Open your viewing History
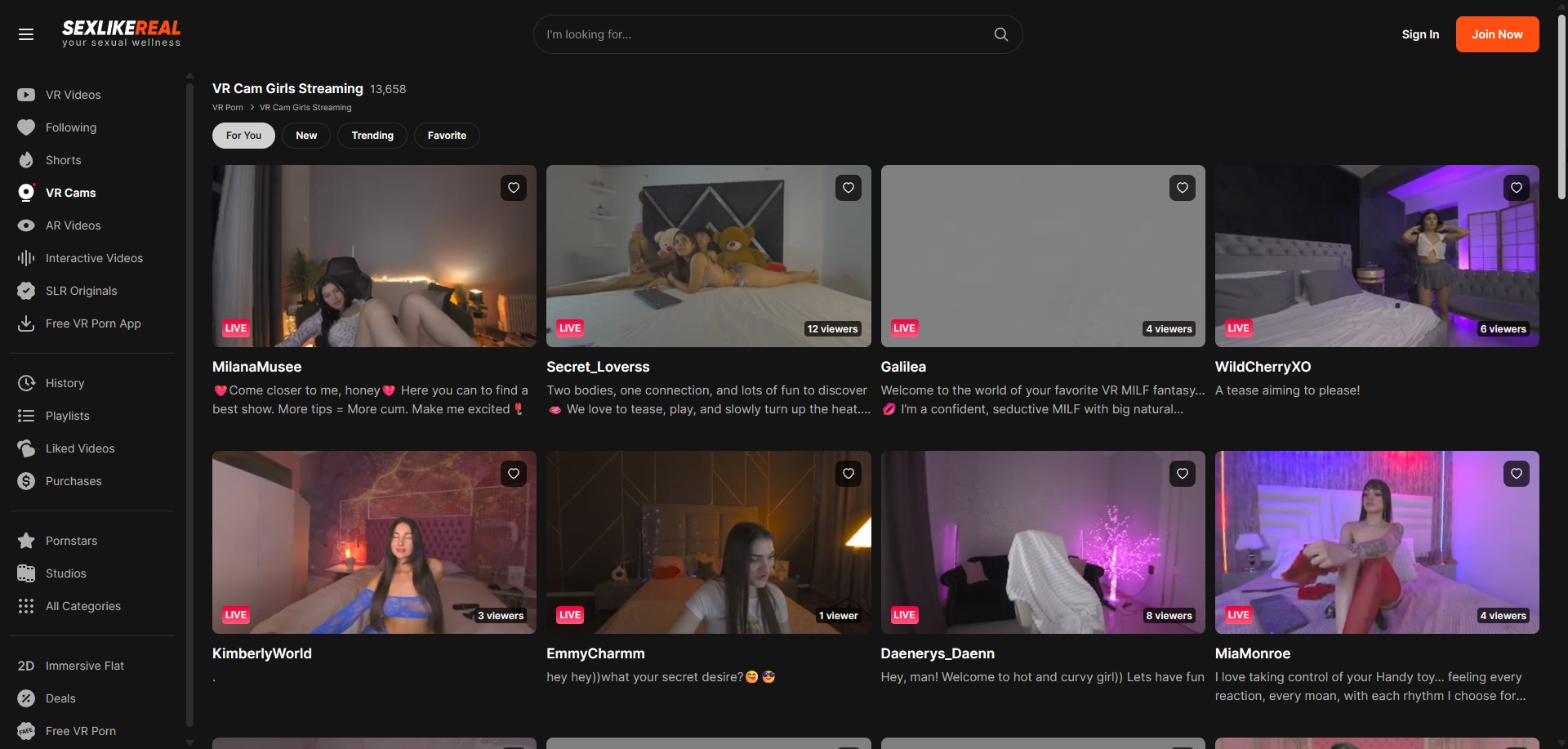 pyautogui.click(x=65, y=383)
